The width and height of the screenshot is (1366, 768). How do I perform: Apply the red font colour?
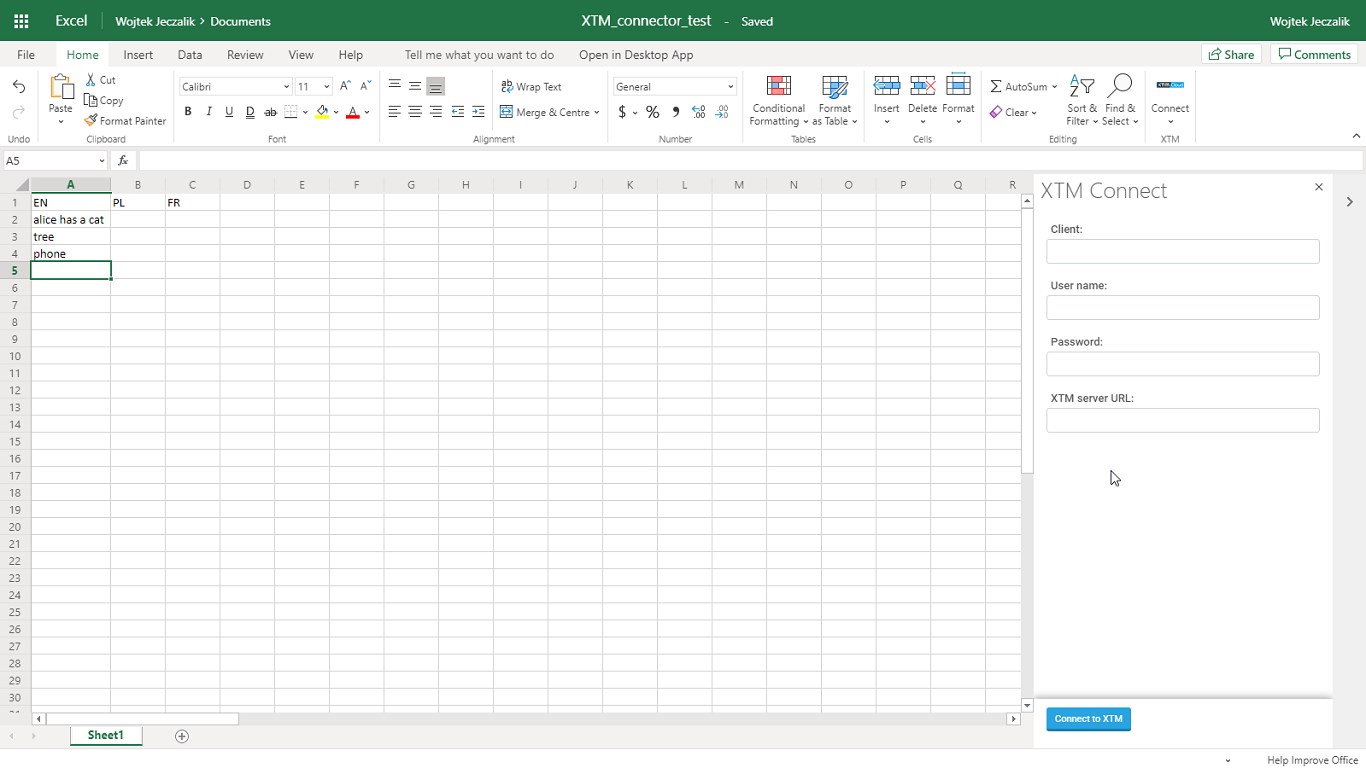352,112
